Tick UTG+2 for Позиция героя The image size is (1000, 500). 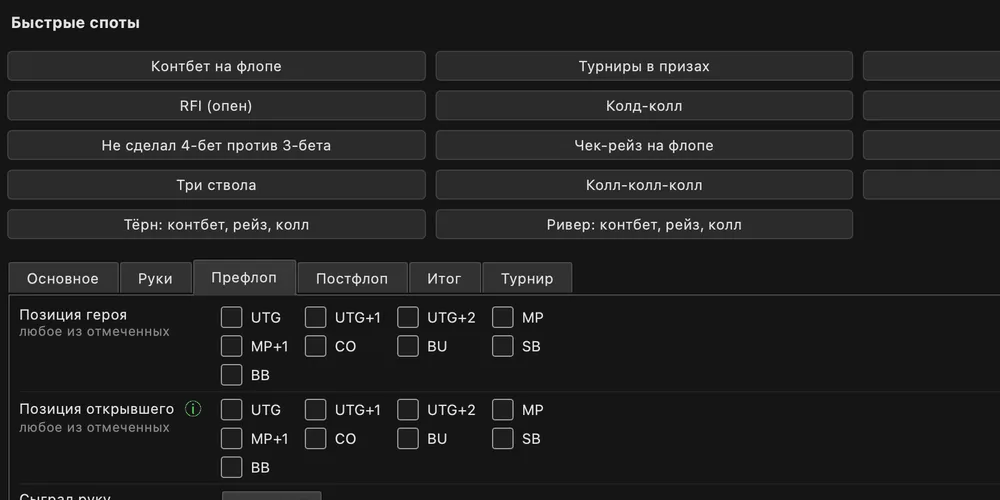pyautogui.click(x=408, y=317)
